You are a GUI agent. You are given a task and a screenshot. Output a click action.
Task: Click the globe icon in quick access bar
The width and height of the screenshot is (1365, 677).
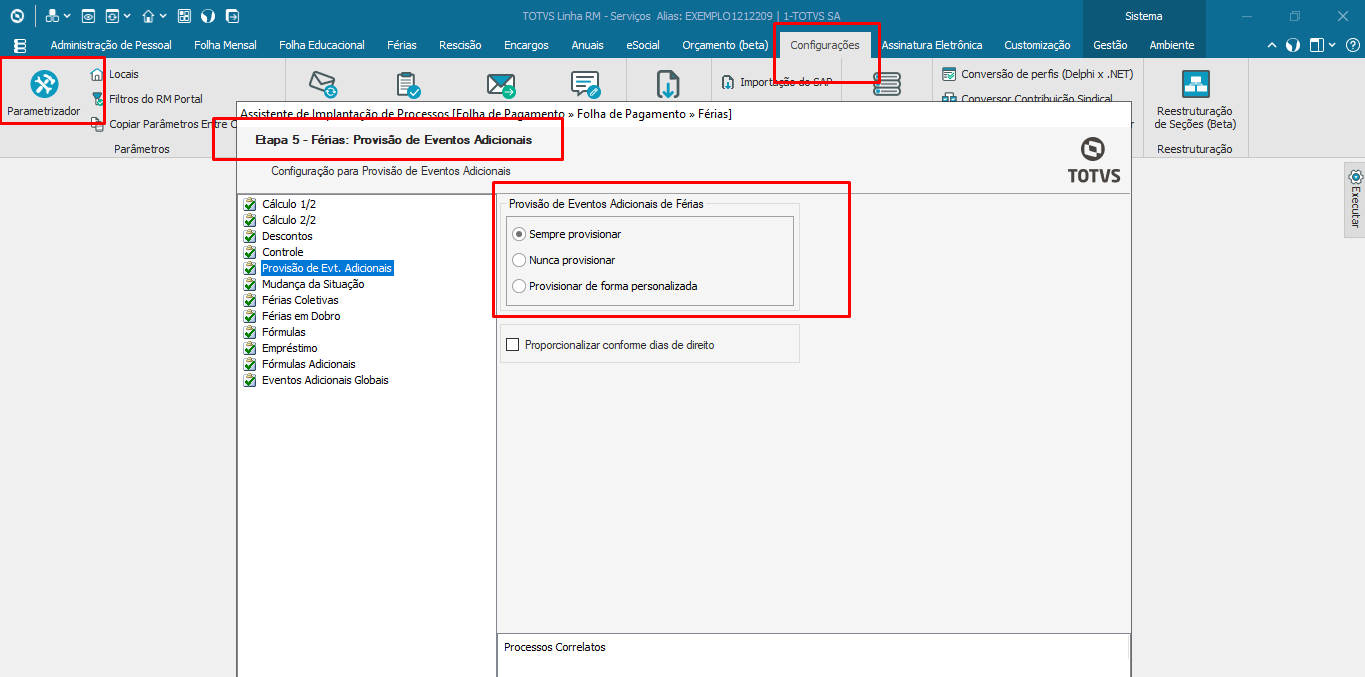pos(208,16)
